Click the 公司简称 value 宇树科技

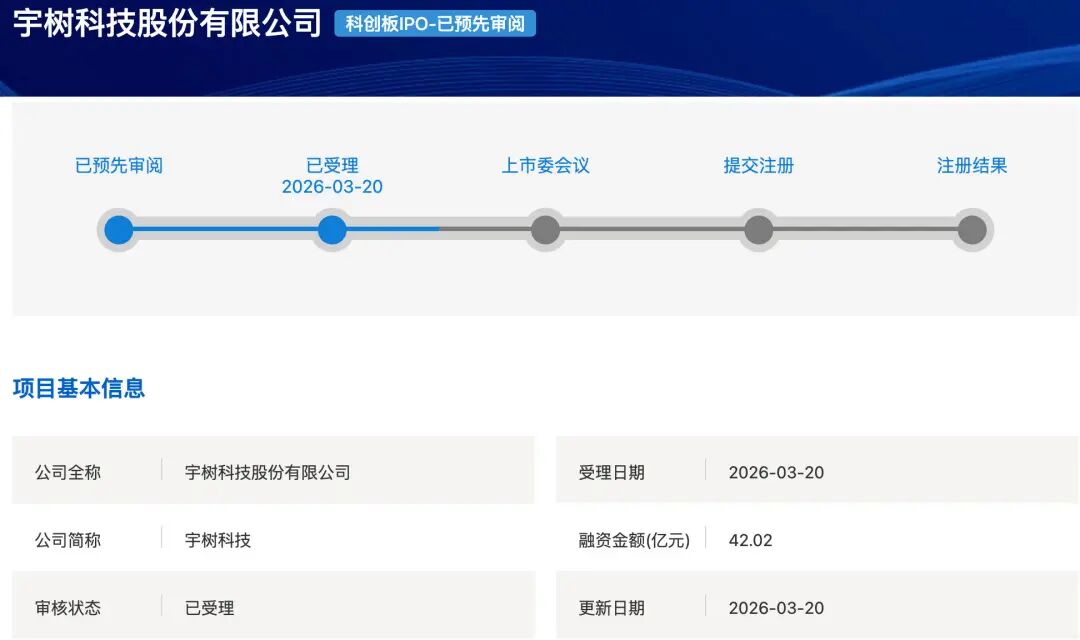218,540
